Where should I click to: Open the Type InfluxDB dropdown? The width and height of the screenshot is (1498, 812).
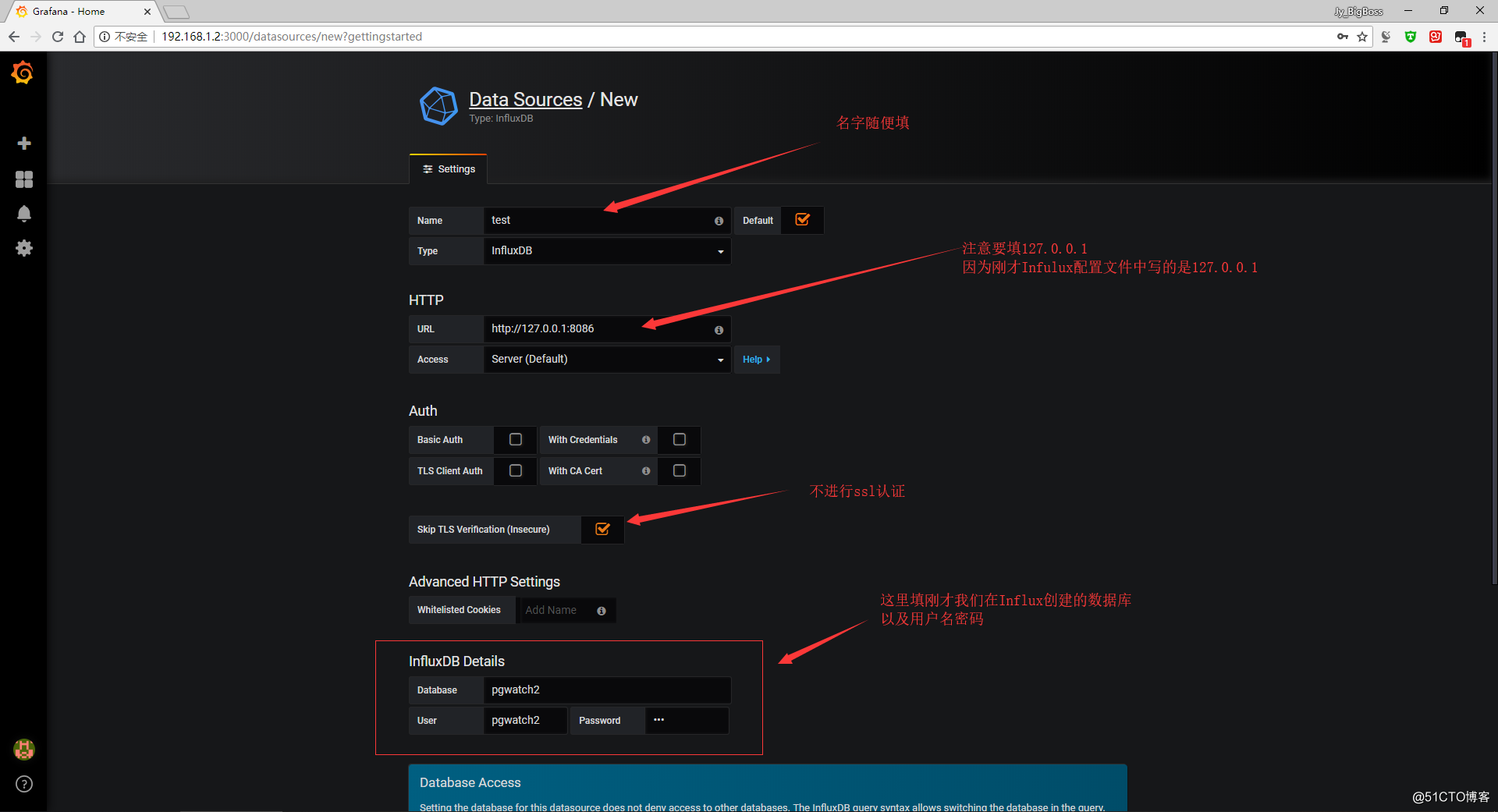[x=607, y=251]
